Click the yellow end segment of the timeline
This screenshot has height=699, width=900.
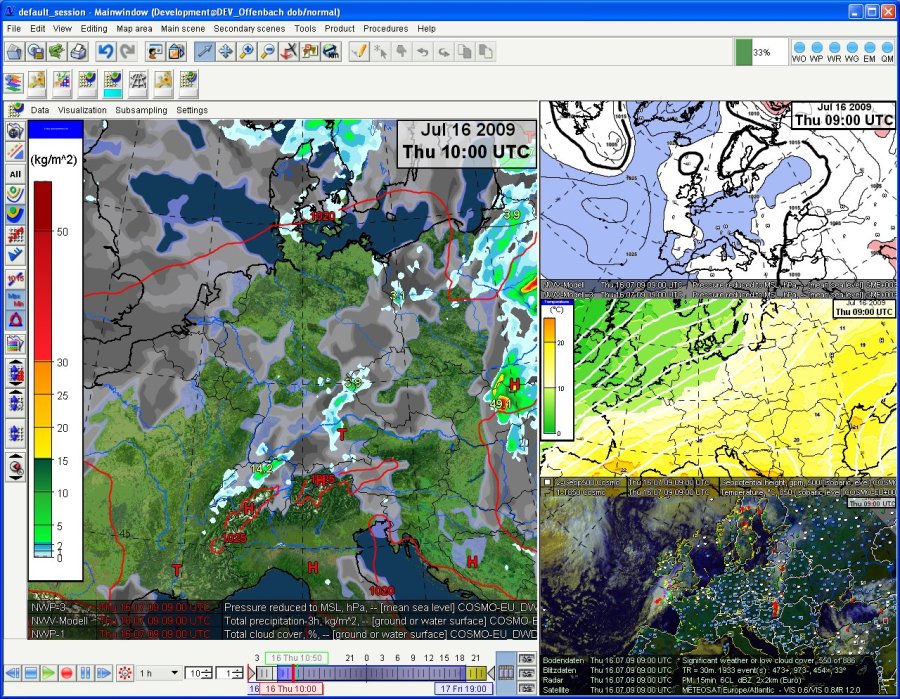[x=475, y=673]
